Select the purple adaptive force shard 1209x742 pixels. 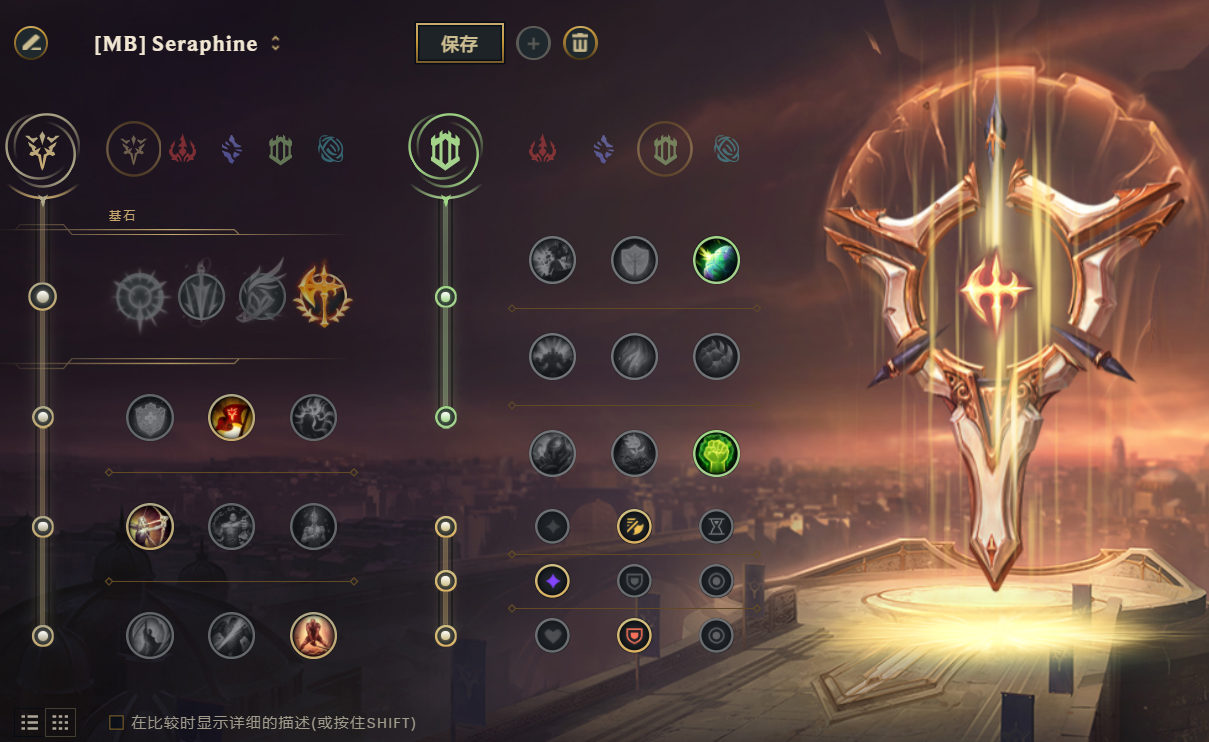[552, 580]
